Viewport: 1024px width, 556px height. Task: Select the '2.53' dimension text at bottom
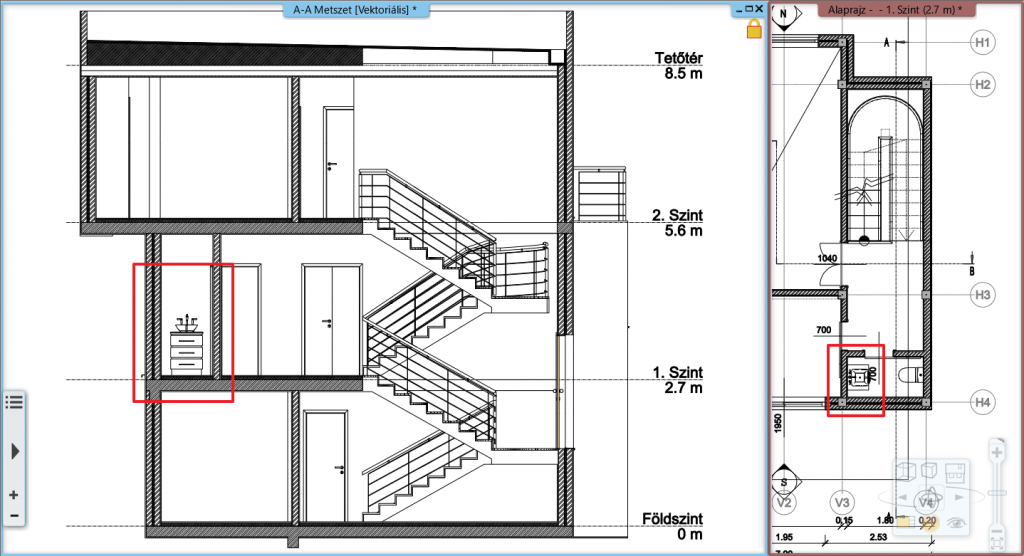(879, 537)
